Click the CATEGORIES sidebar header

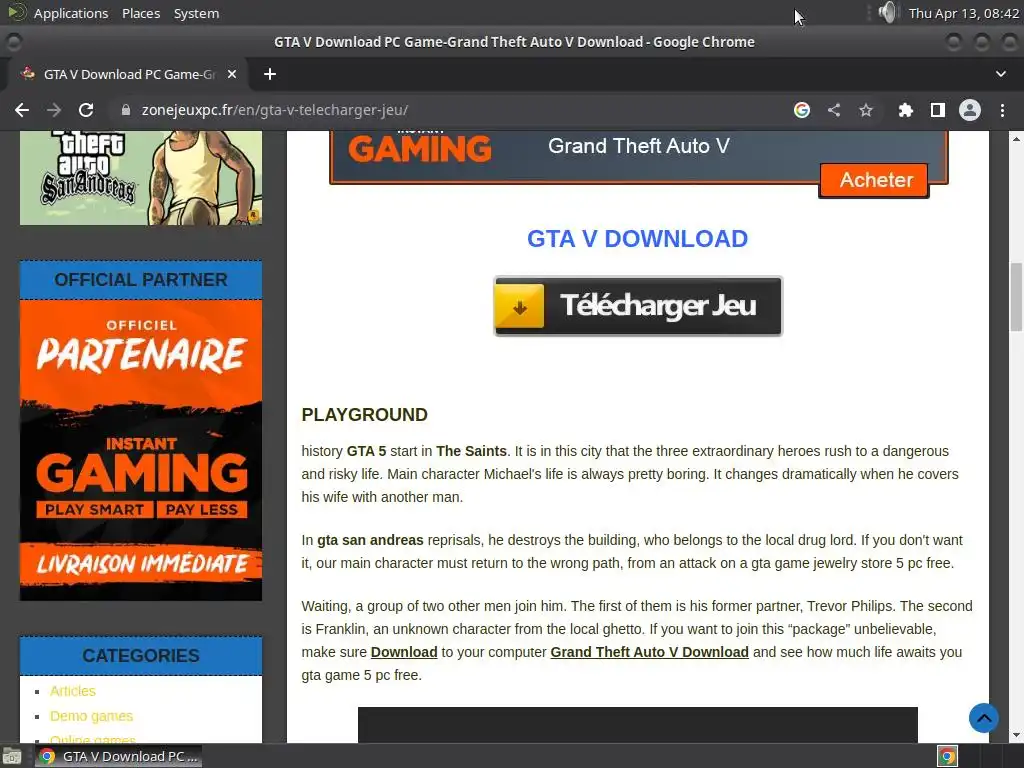pyautogui.click(x=140, y=656)
